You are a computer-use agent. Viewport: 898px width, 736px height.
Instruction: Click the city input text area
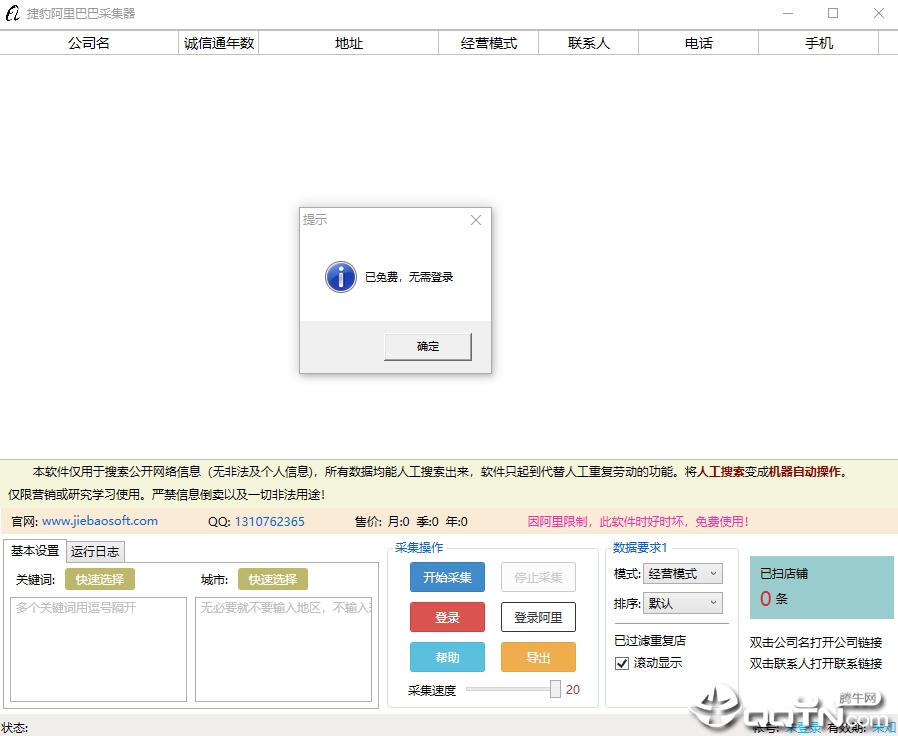[x=283, y=650]
